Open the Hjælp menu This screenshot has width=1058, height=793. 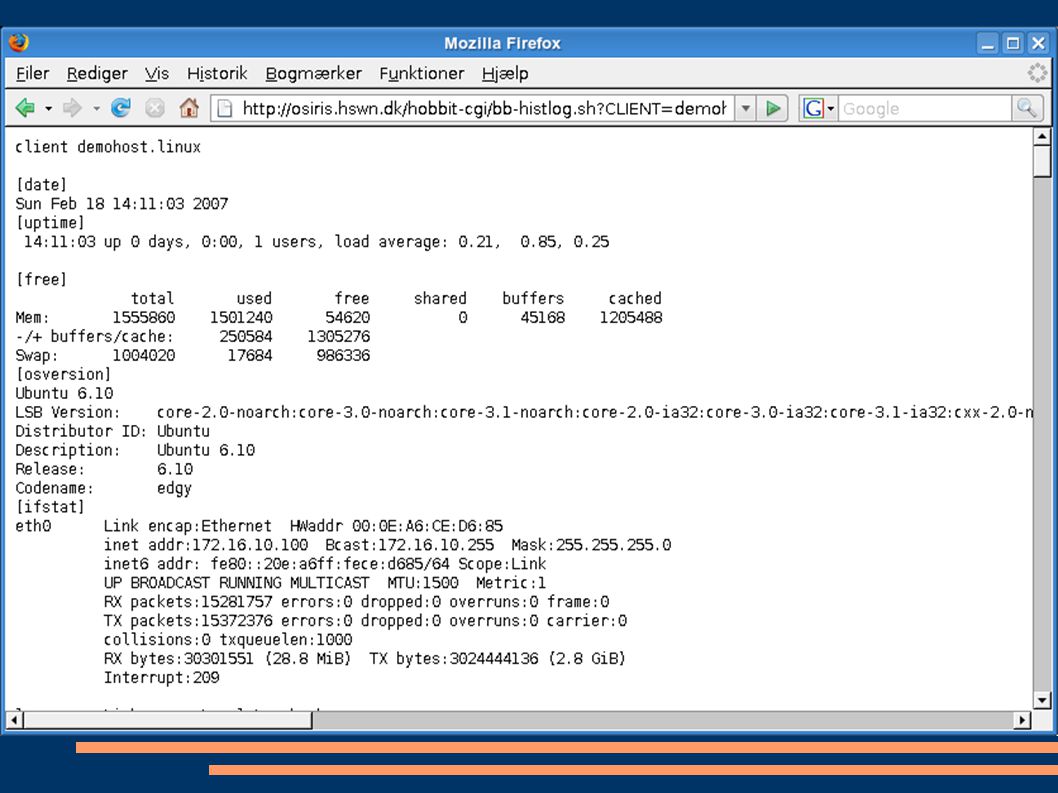click(x=505, y=74)
